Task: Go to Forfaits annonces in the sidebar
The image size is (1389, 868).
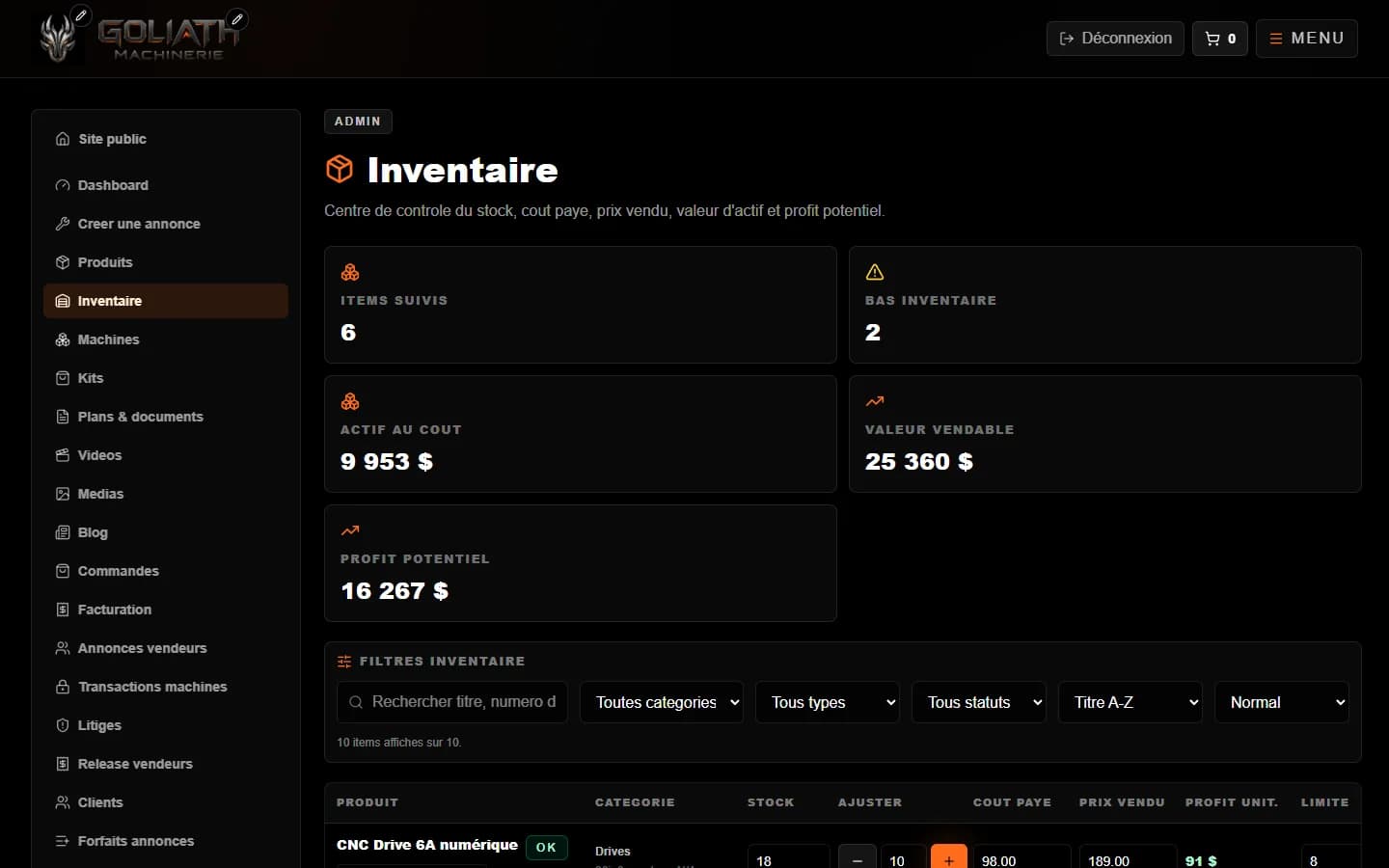Action: (x=166, y=841)
